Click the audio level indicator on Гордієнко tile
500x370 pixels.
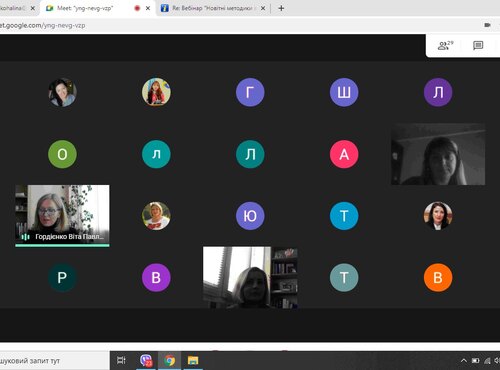[x=26, y=237]
